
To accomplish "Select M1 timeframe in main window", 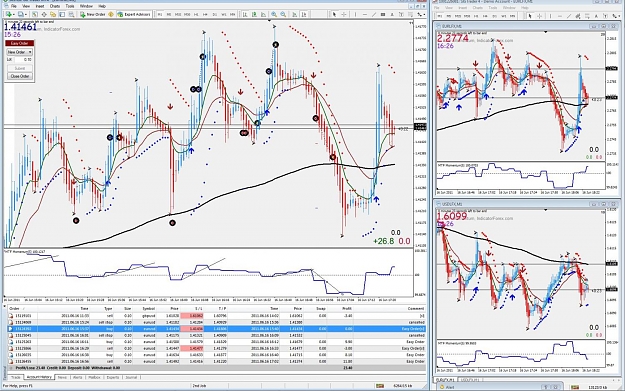I will 159,14.
